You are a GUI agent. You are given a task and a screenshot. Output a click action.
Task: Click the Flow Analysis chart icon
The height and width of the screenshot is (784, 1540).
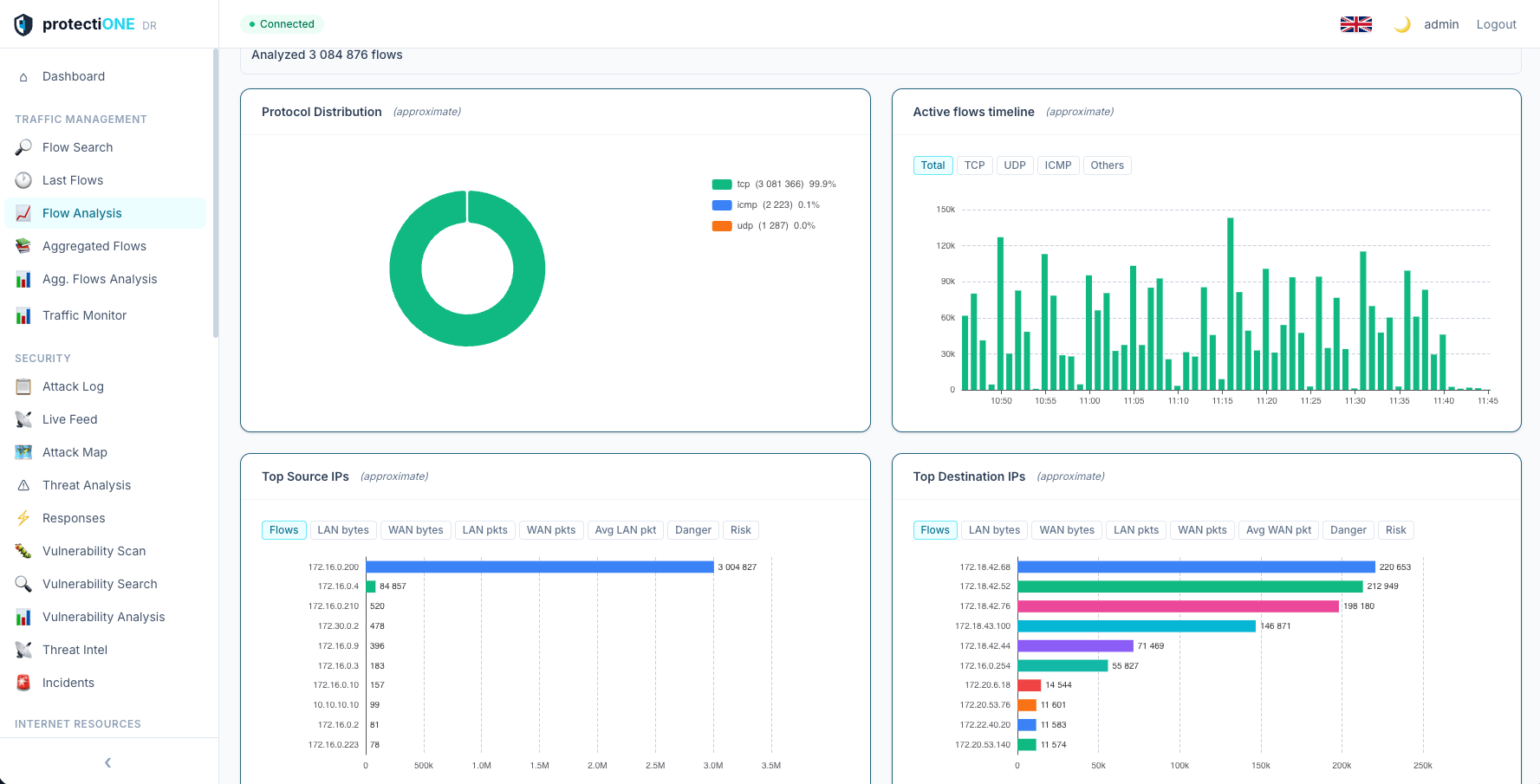(23, 213)
